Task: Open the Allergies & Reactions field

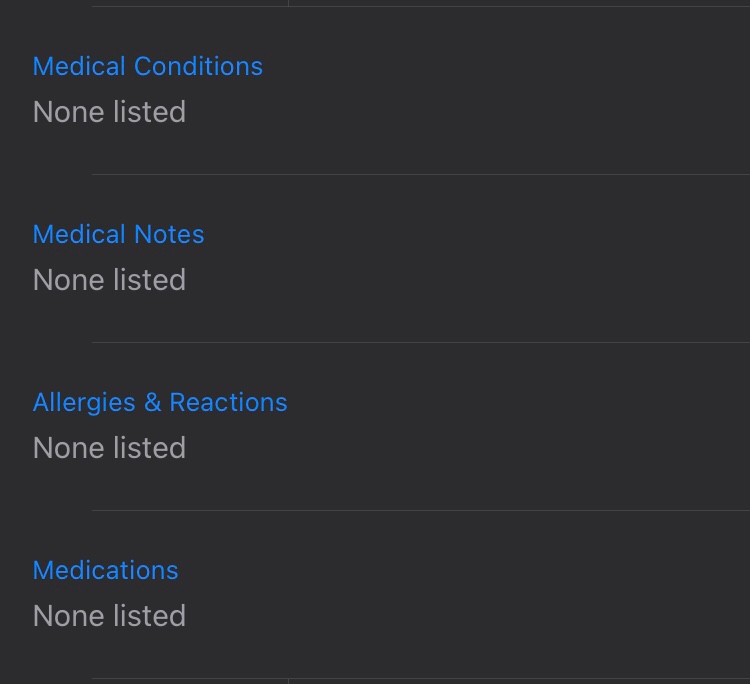Action: click(160, 402)
